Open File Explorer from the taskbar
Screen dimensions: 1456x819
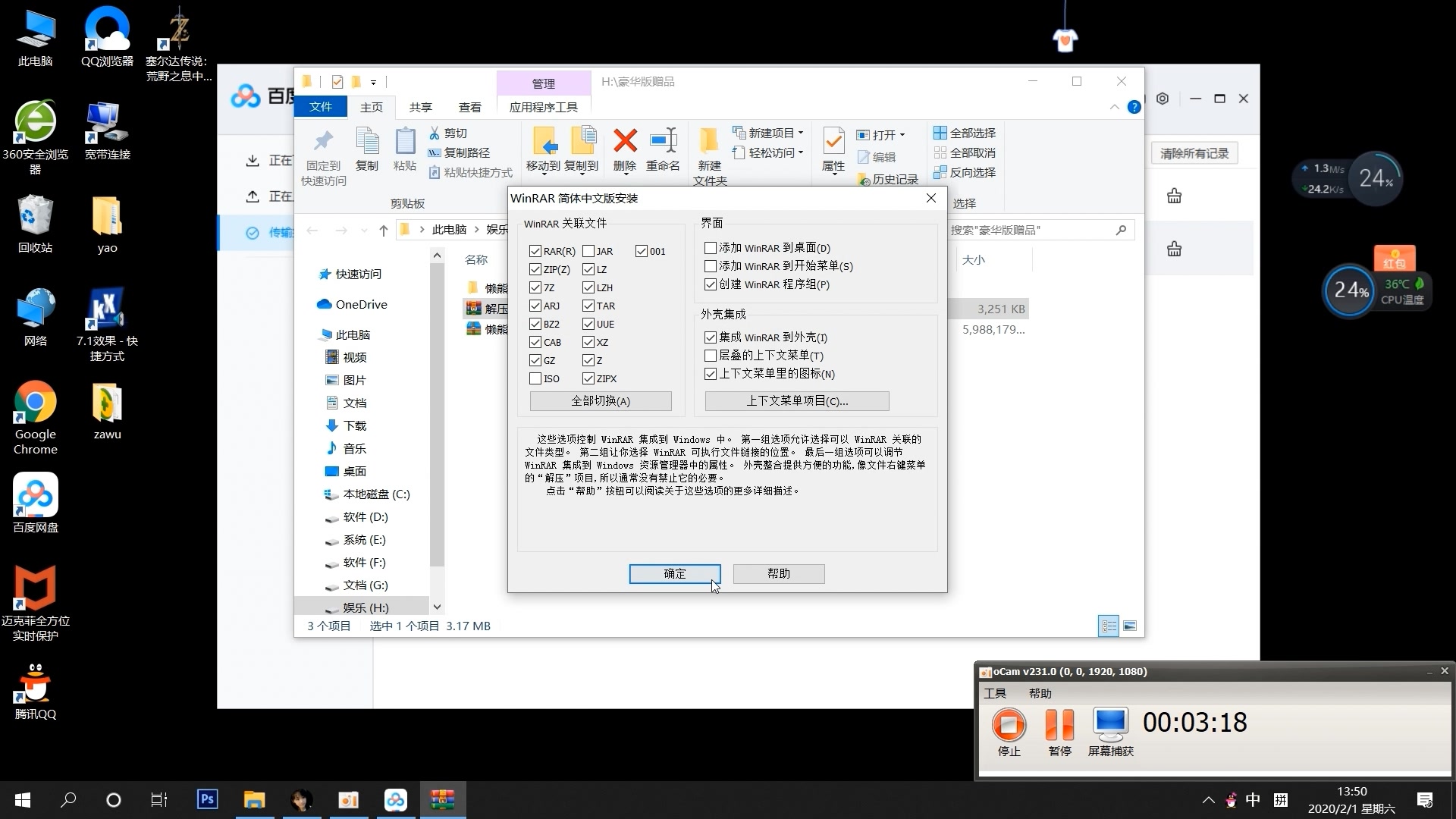coord(254,799)
